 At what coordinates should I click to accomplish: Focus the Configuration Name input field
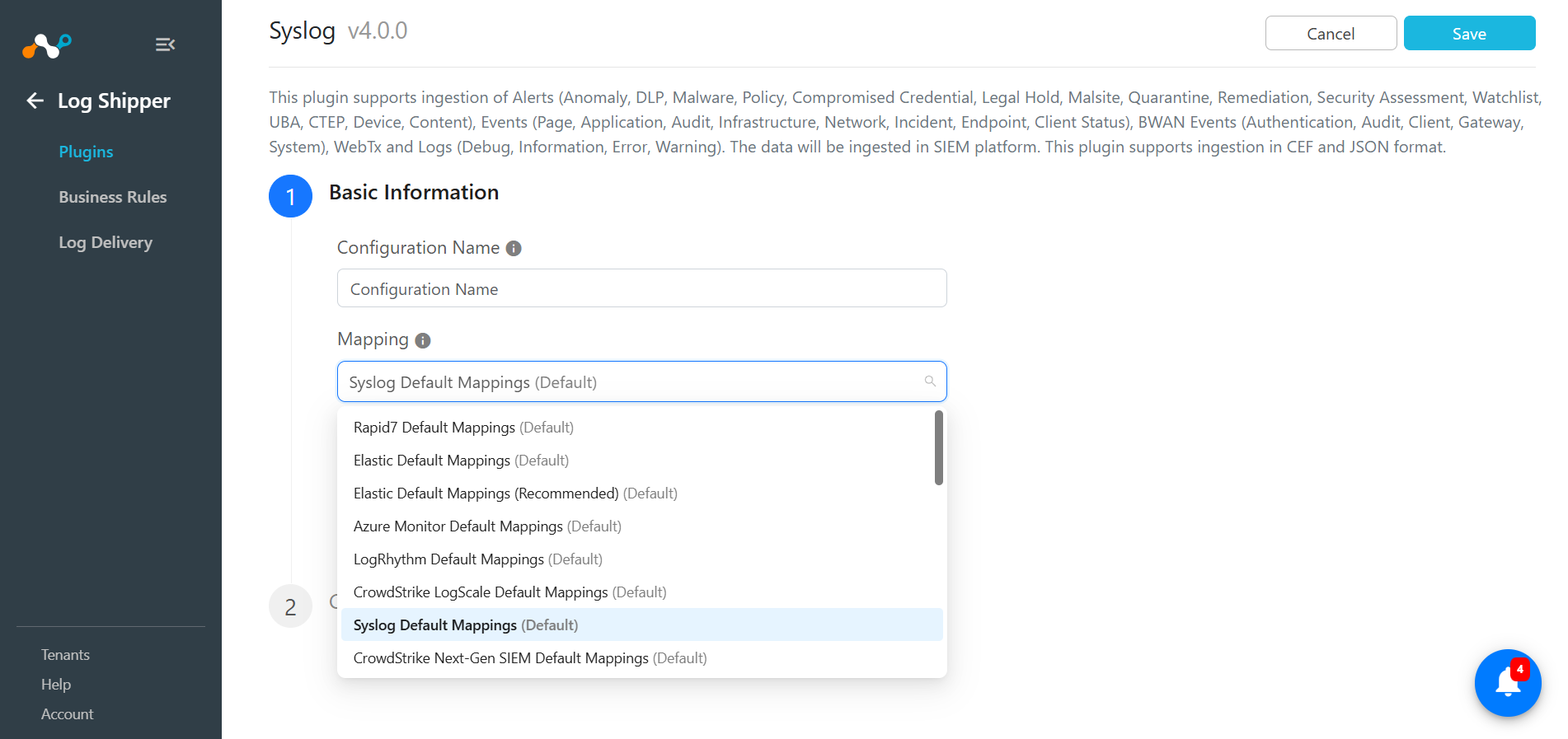pos(641,288)
